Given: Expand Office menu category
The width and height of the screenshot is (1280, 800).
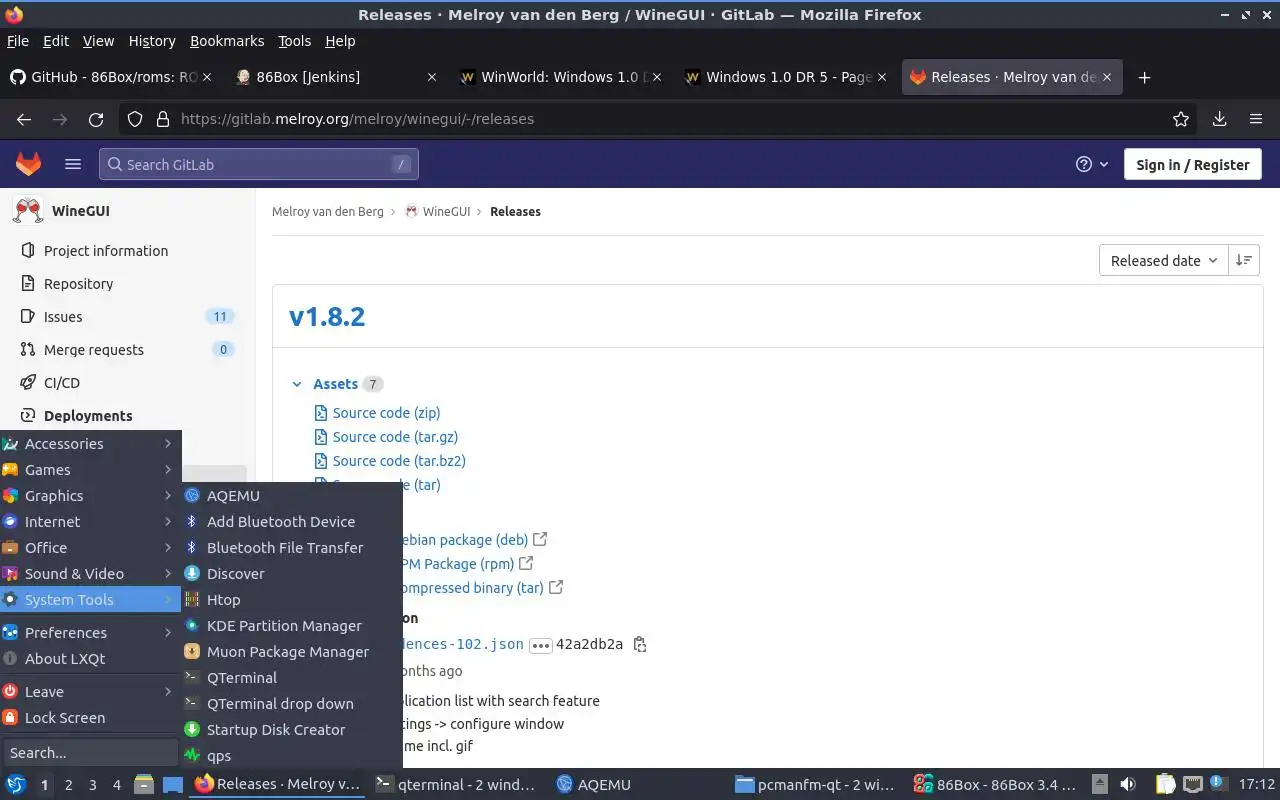Looking at the screenshot, I should (x=90, y=548).
